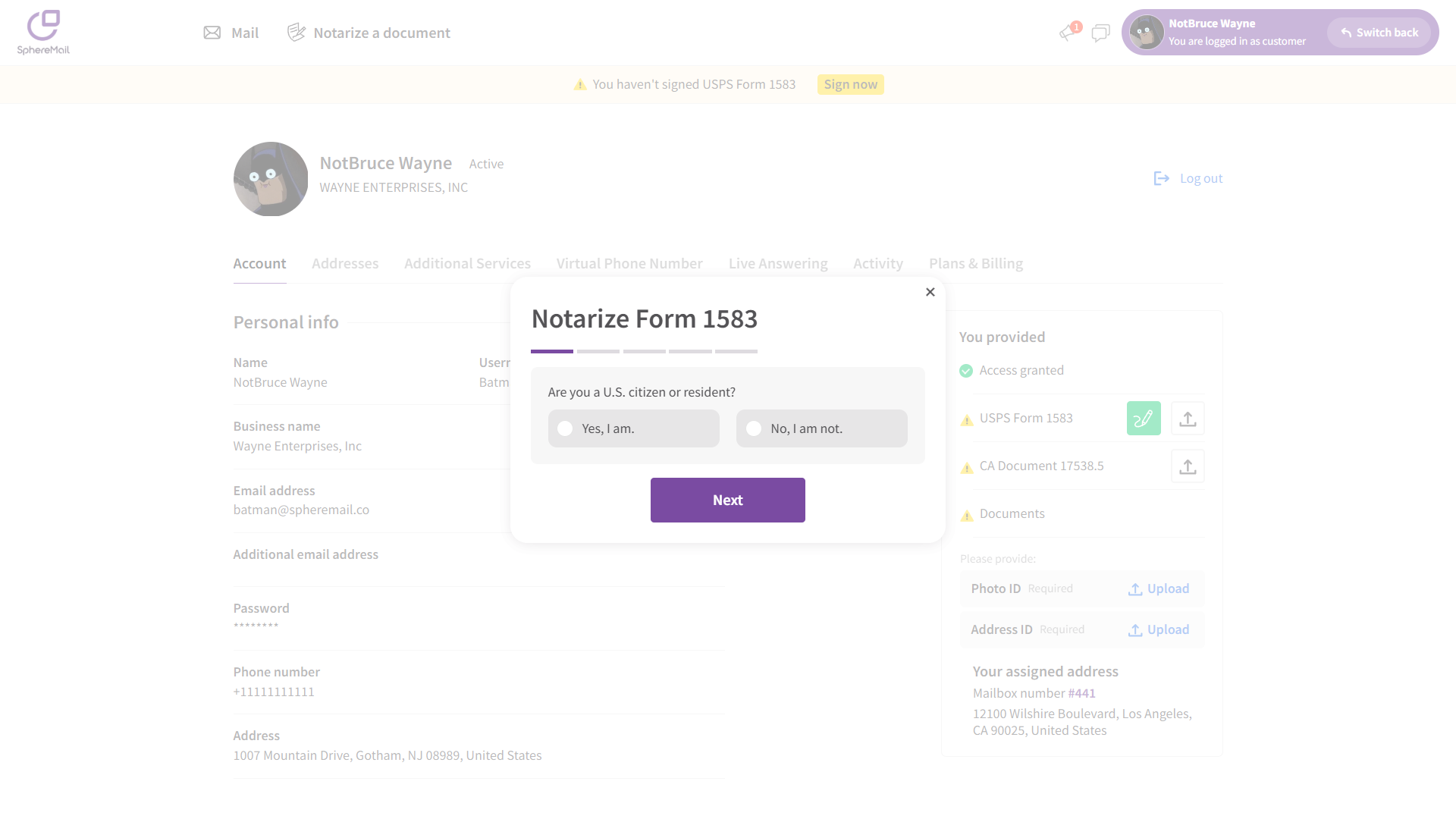Open the chat messages icon
Image resolution: width=1456 pixels, height=819 pixels.
(1100, 33)
